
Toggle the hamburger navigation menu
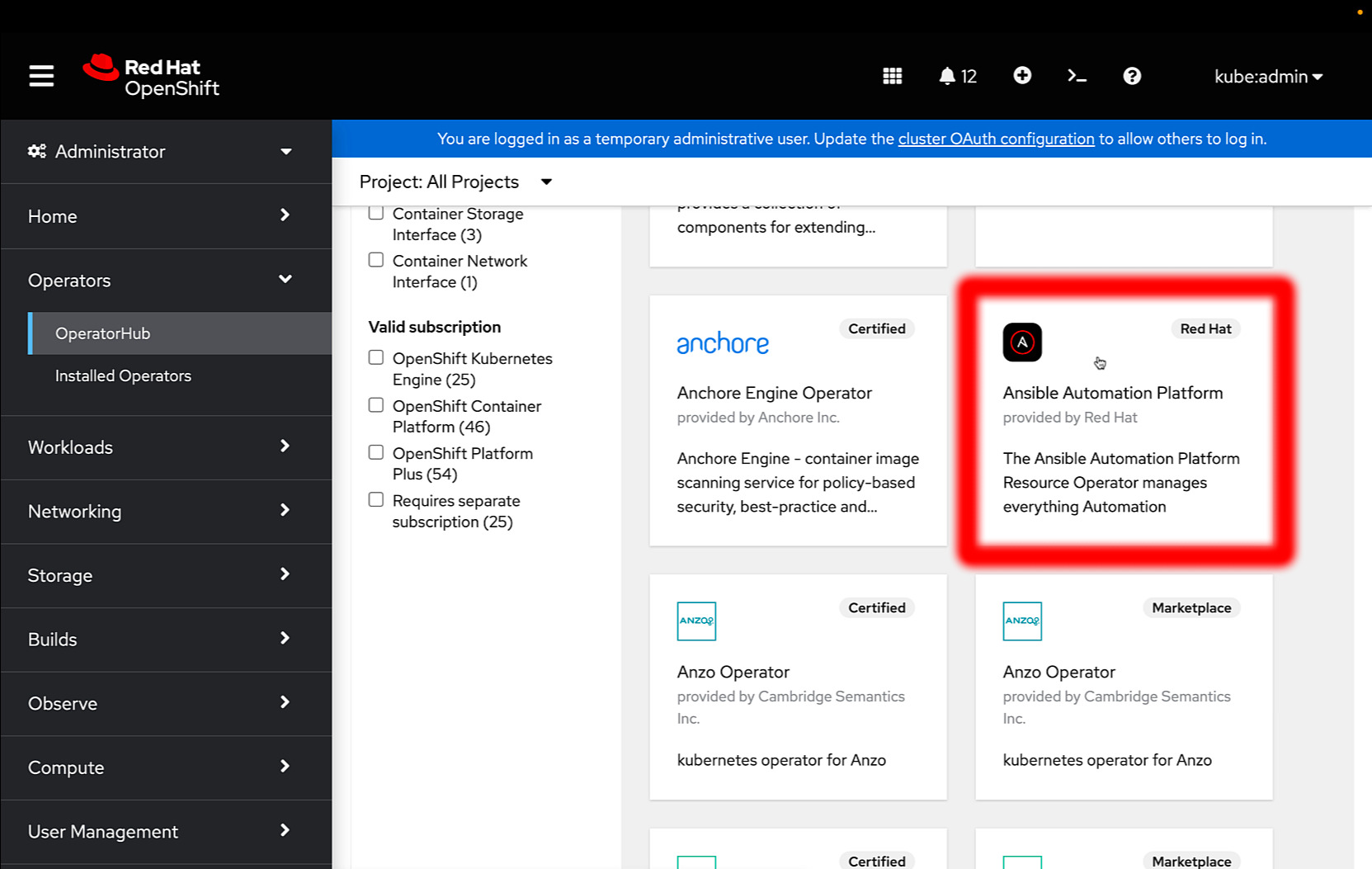[41, 76]
